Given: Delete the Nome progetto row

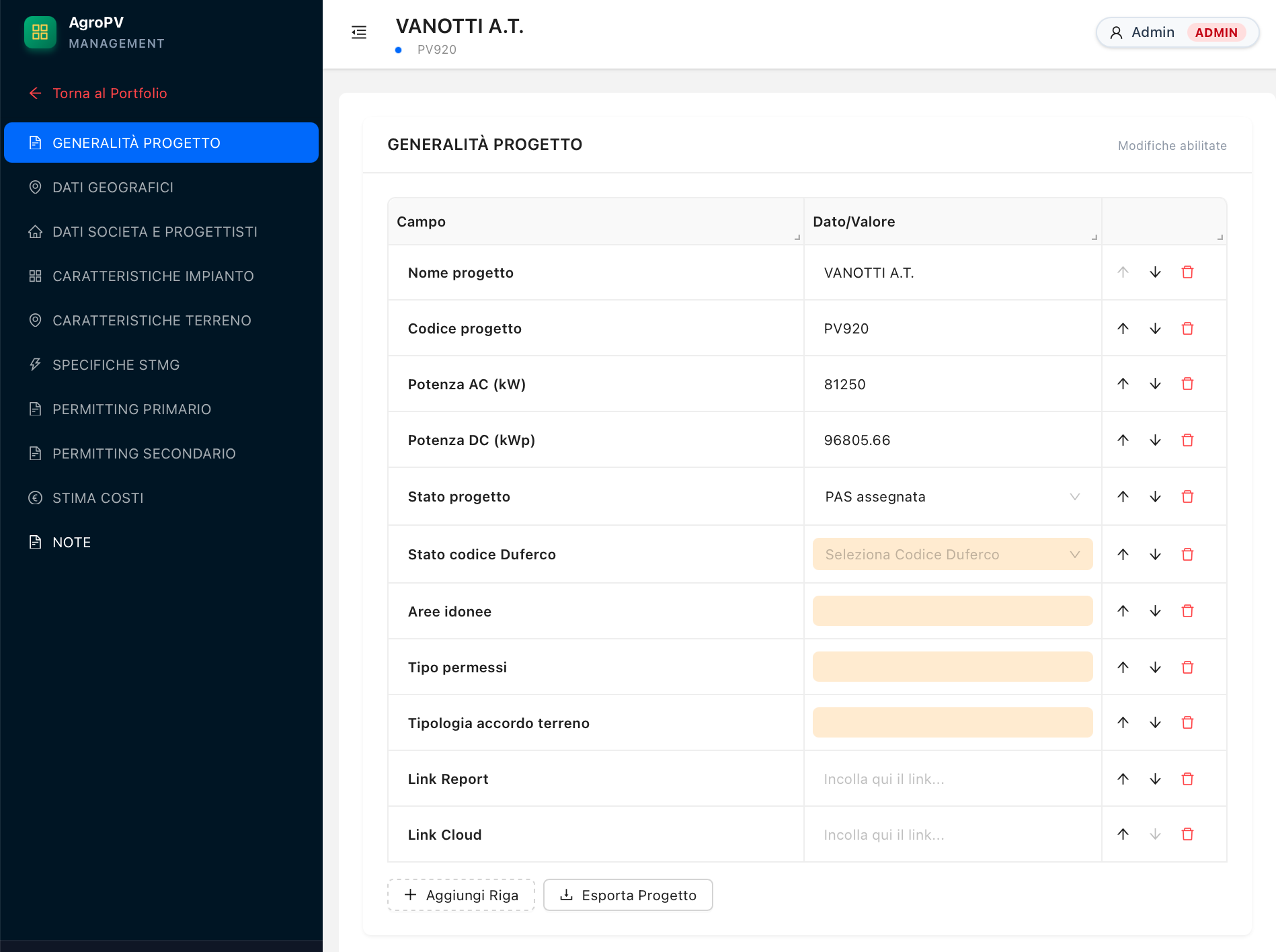Looking at the screenshot, I should click(1187, 272).
